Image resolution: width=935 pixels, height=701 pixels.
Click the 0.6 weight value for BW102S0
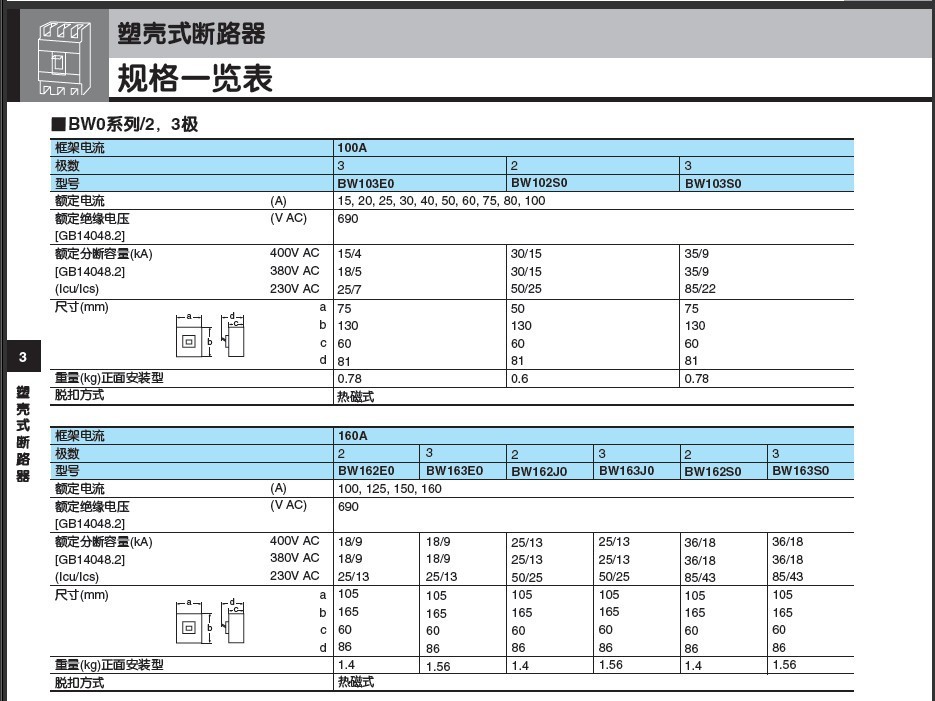click(519, 379)
